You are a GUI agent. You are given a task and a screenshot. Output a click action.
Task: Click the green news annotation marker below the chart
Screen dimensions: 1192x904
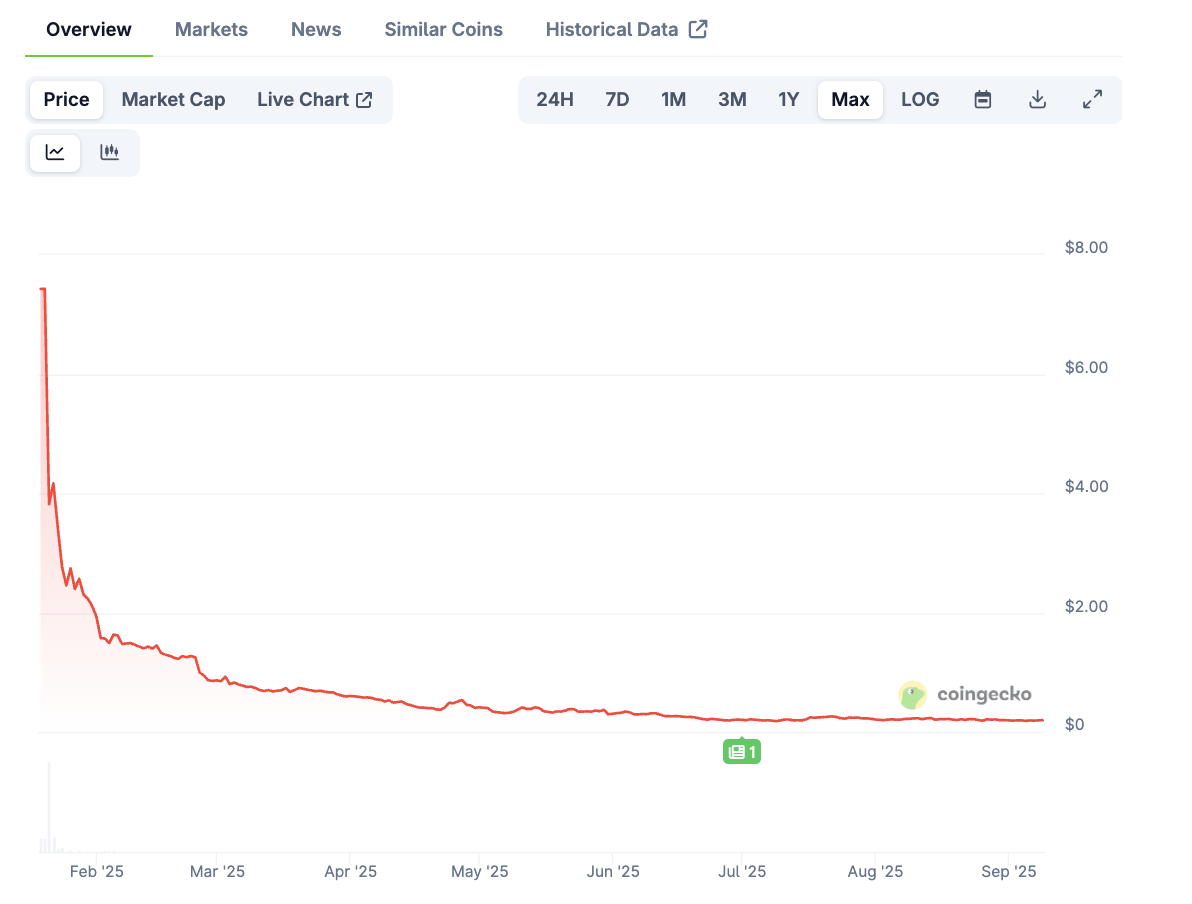[x=742, y=751]
